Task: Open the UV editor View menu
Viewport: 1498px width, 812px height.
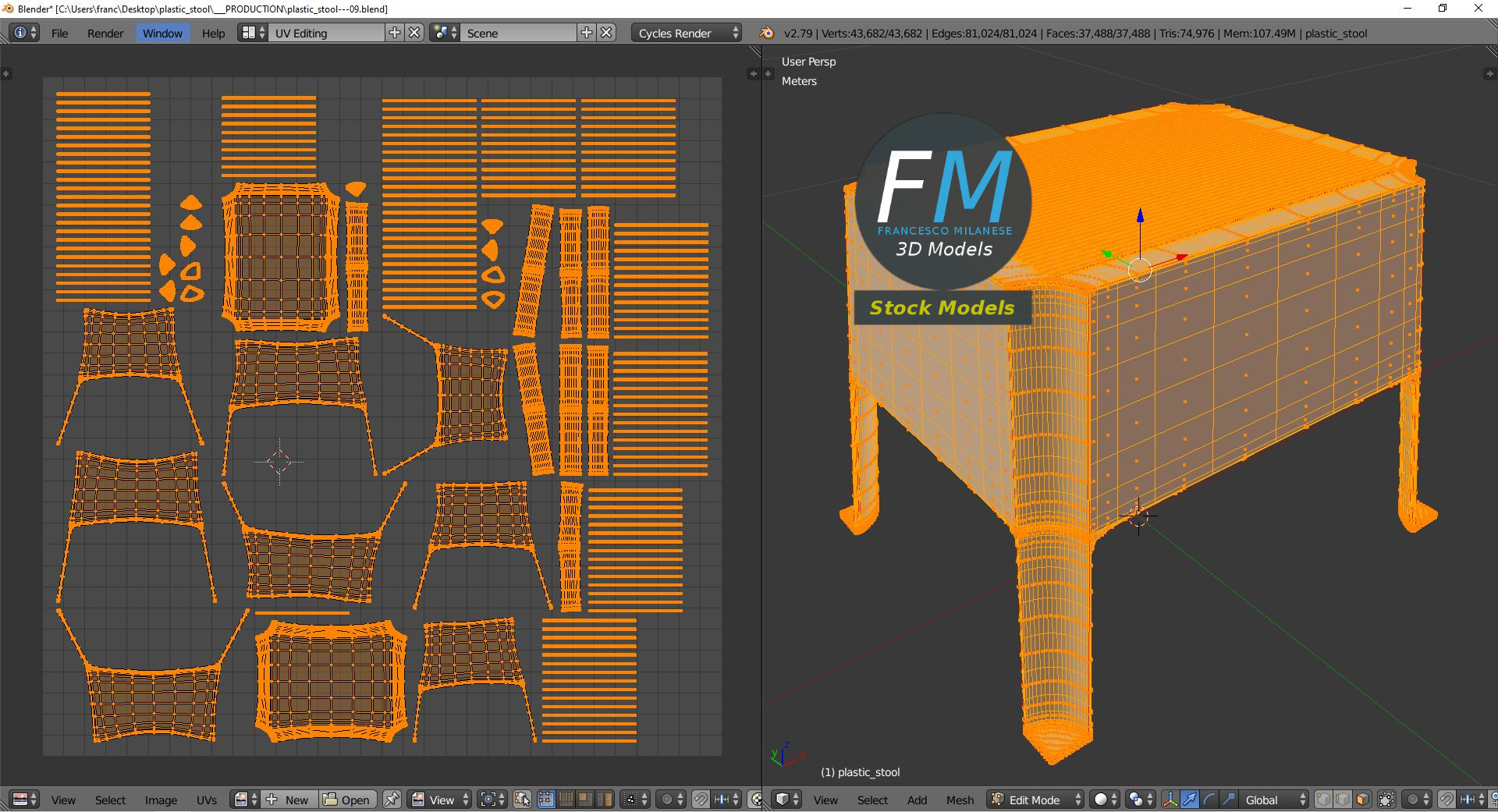Action: (x=63, y=800)
